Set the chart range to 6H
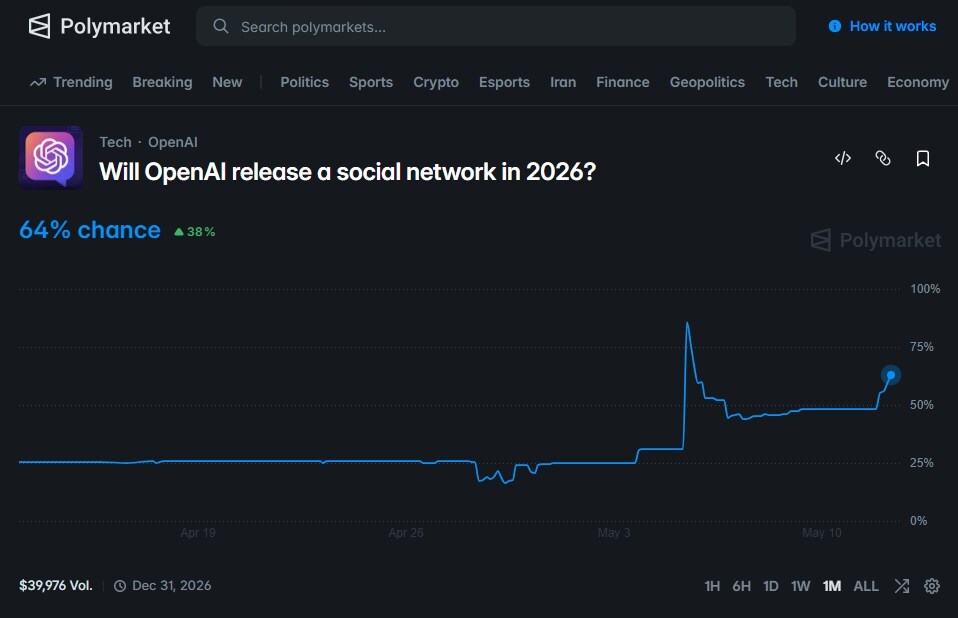958x618 pixels. [x=741, y=586]
